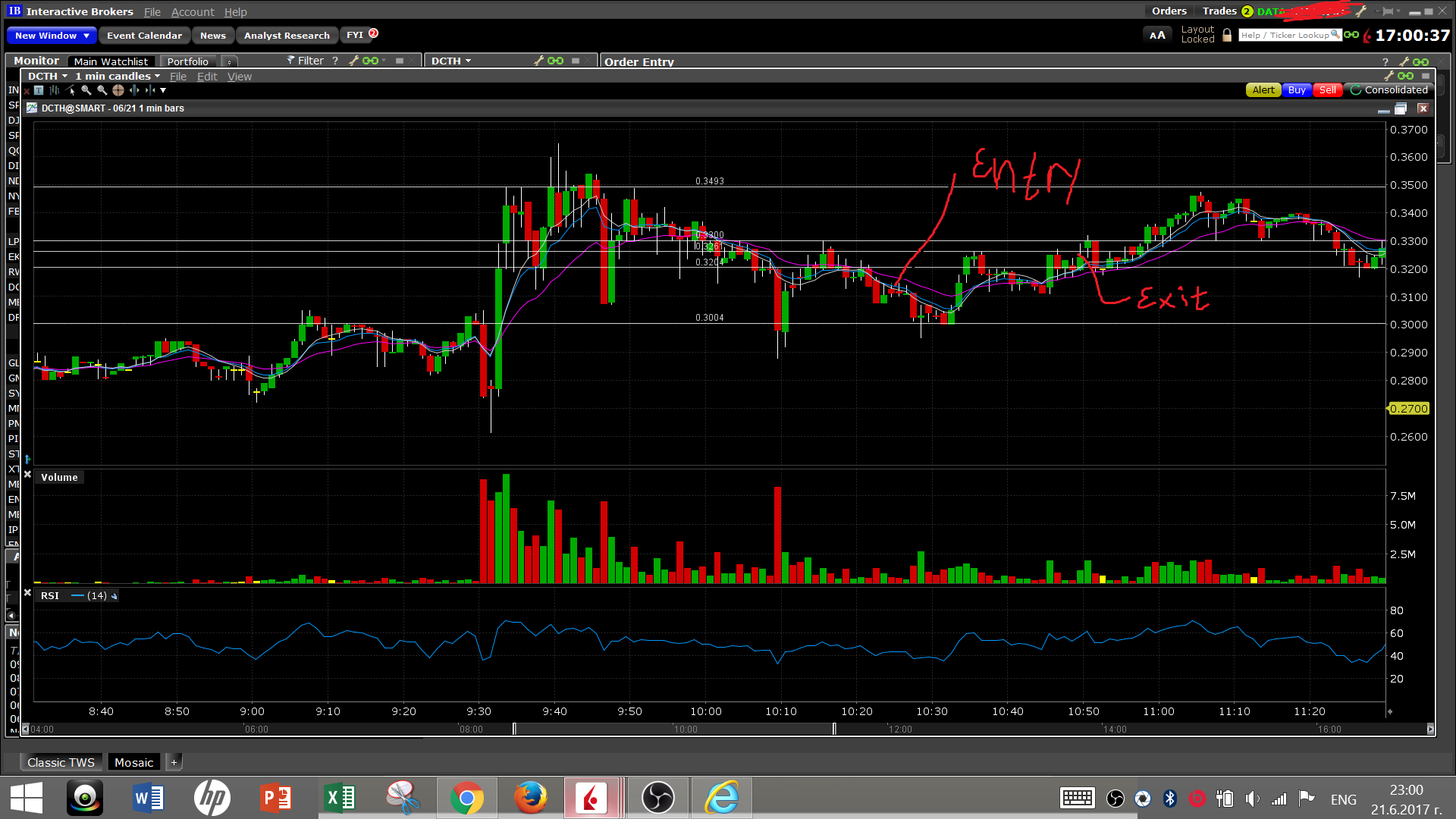Open font size adjustment AA button

pyautogui.click(x=1157, y=35)
